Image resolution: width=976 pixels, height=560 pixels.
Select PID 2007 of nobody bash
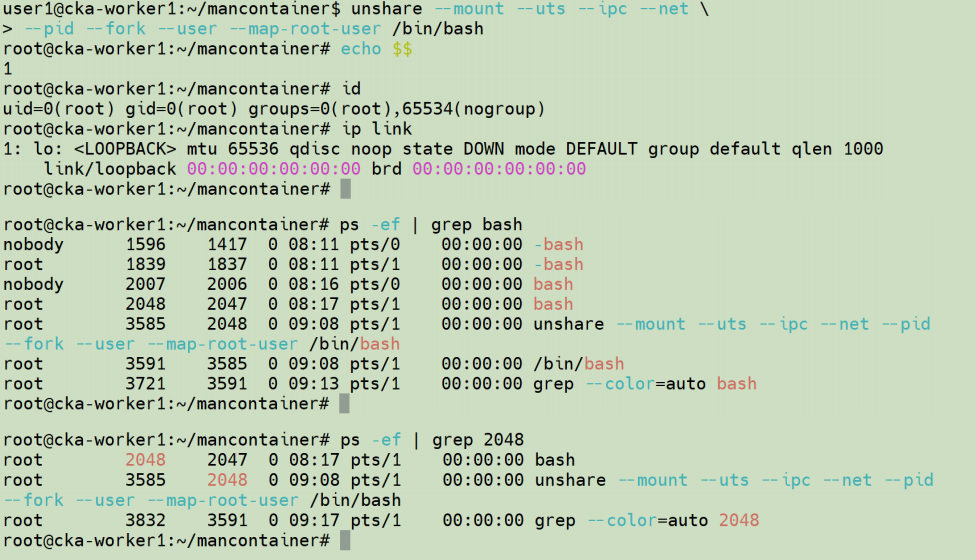(x=146, y=284)
